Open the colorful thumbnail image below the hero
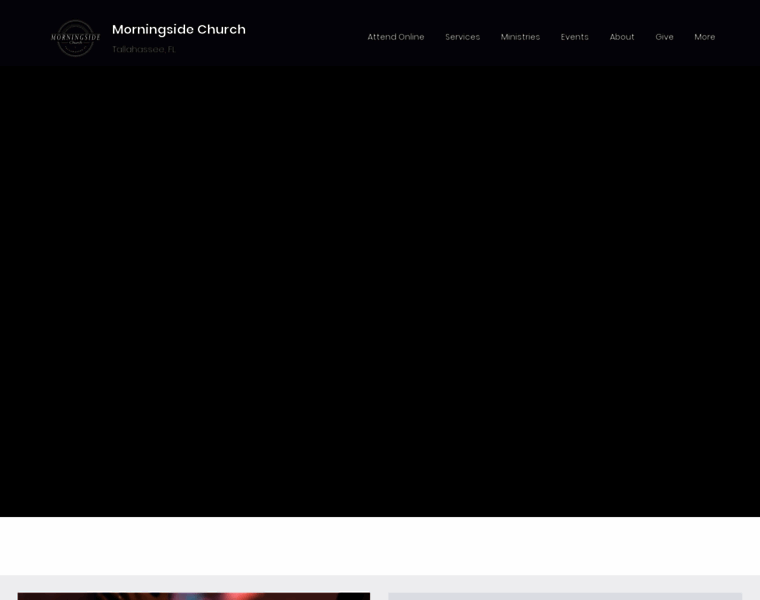This screenshot has height=600, width=760. click(x=194, y=596)
